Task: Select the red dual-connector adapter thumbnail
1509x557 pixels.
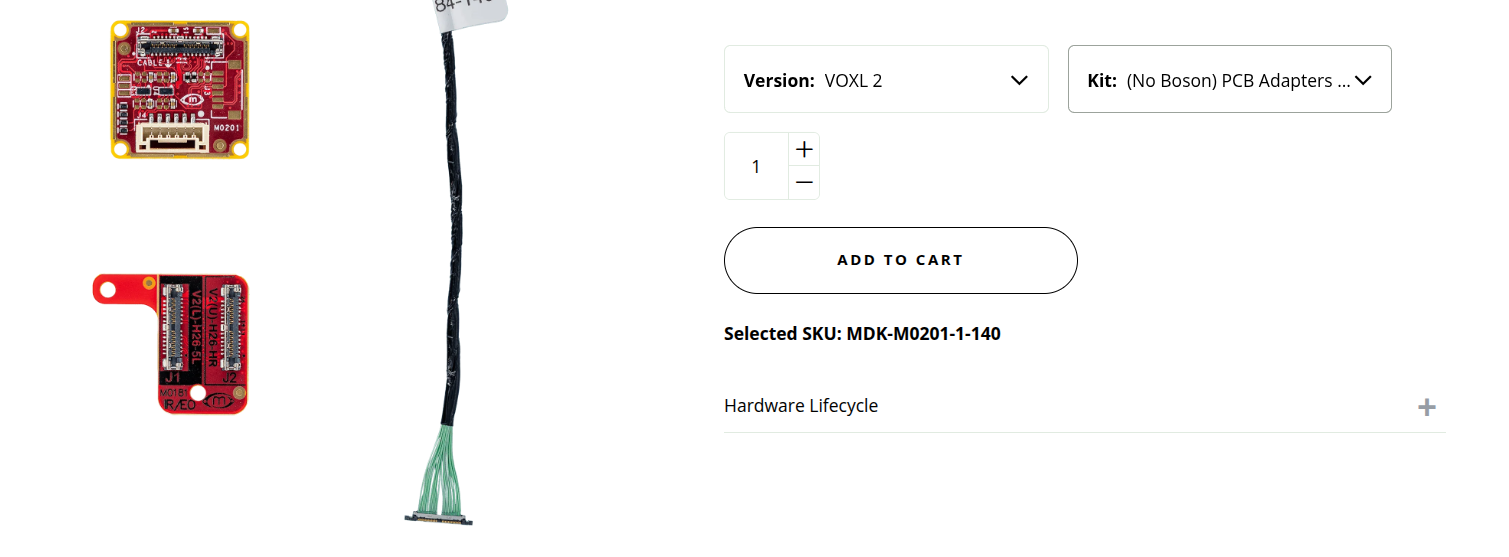Action: point(180,345)
